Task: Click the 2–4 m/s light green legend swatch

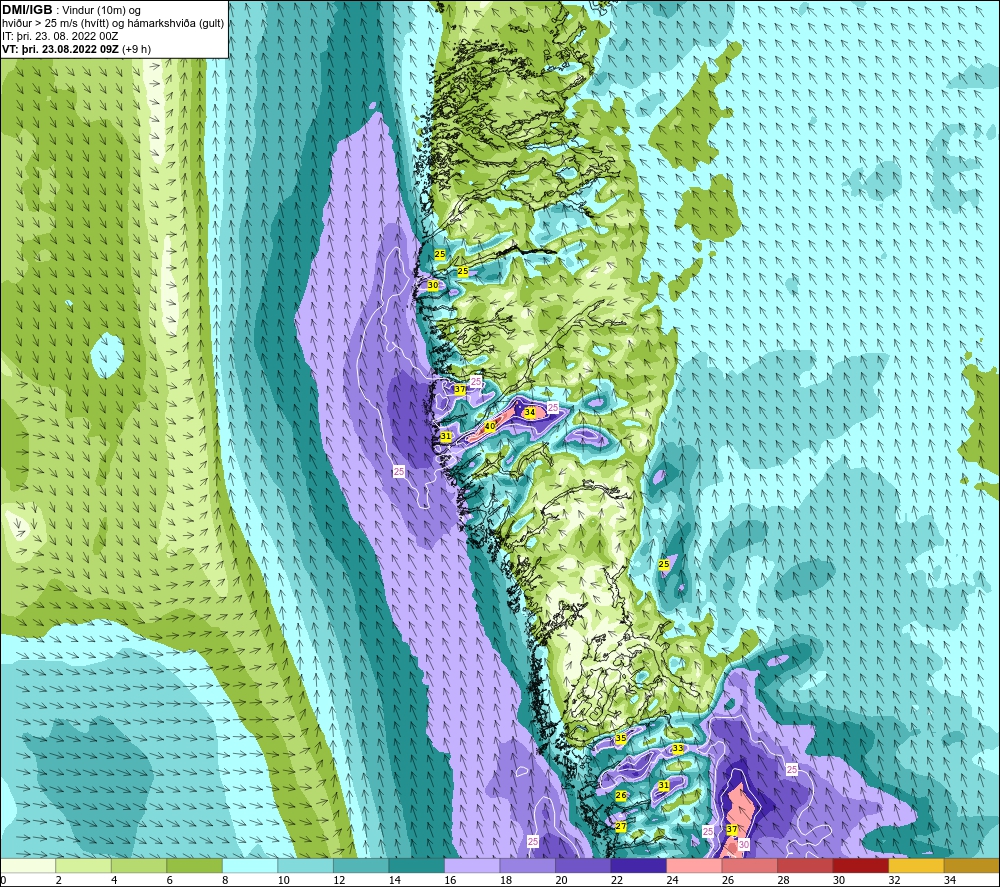Action: [x=84, y=866]
